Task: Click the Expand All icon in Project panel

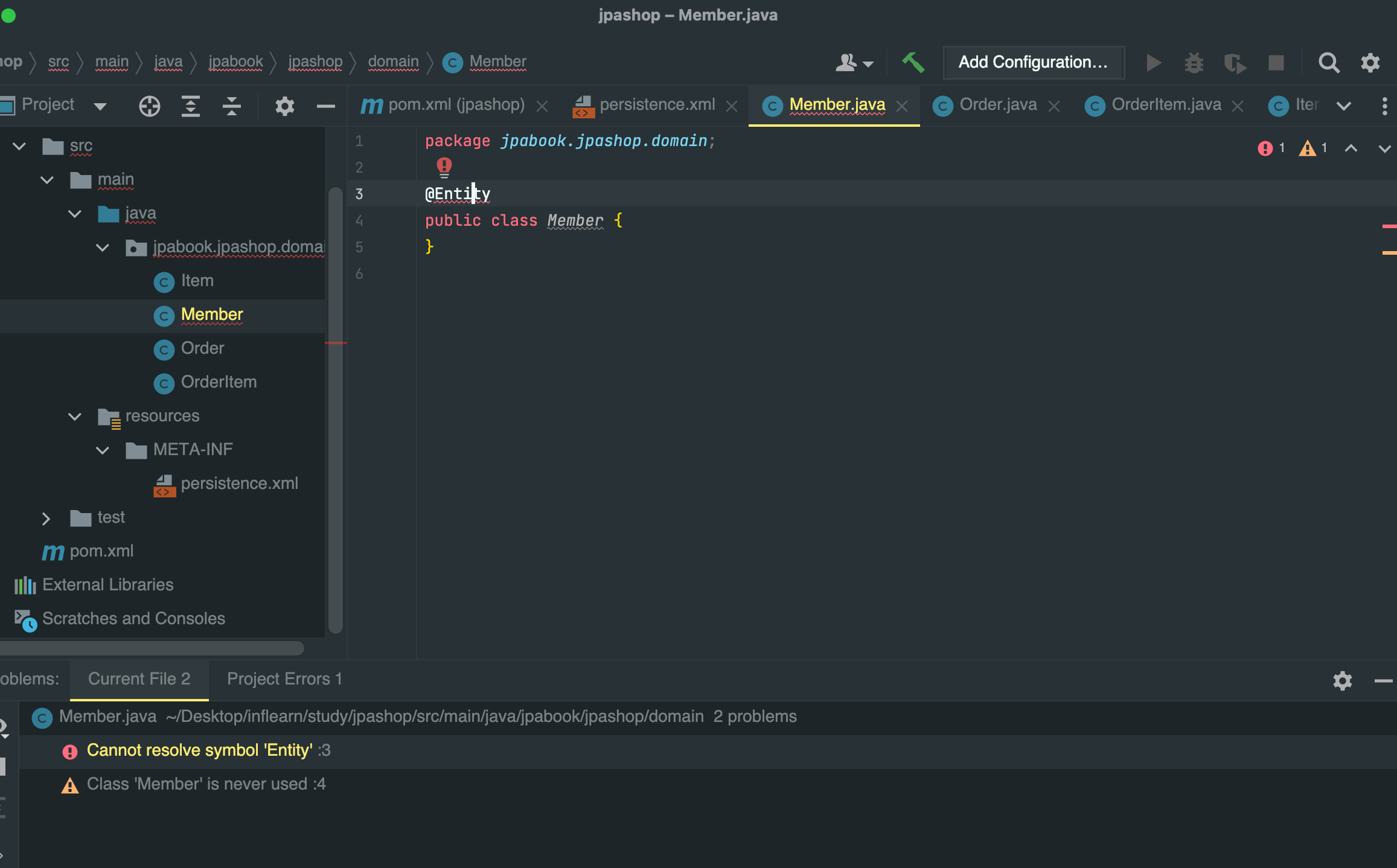Action: click(190, 106)
